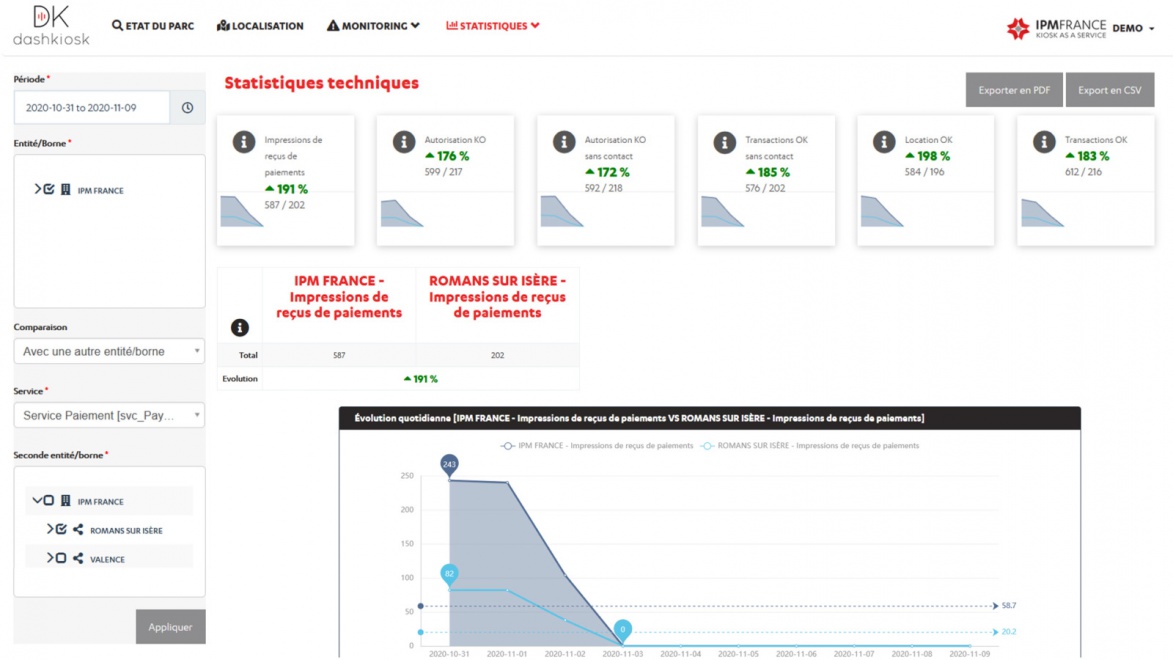
Task: Expand the IPM FRANCE node in Entité/Borne
Action: coord(37,189)
